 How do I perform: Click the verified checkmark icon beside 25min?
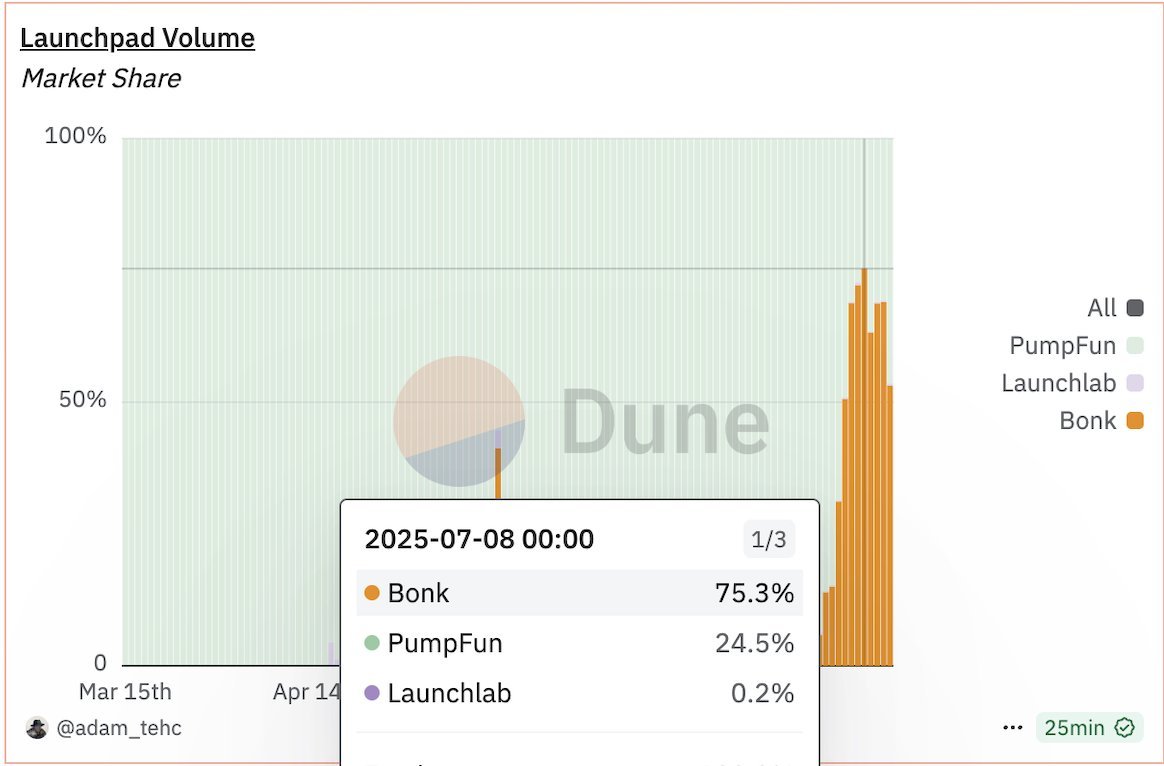pyautogui.click(x=1125, y=727)
